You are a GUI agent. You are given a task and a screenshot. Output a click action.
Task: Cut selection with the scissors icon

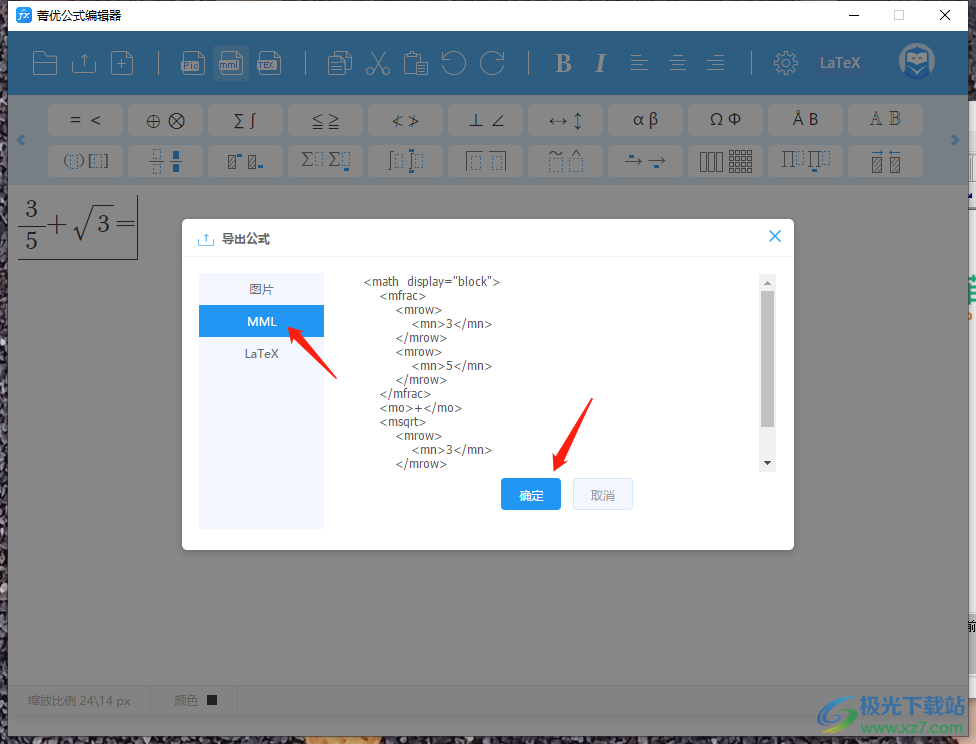[378, 63]
